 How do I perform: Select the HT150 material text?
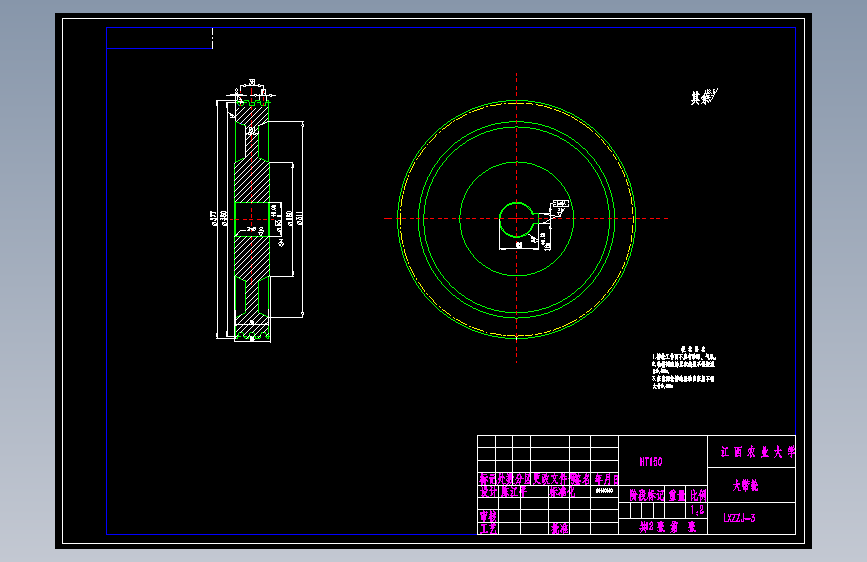[x=651, y=461]
